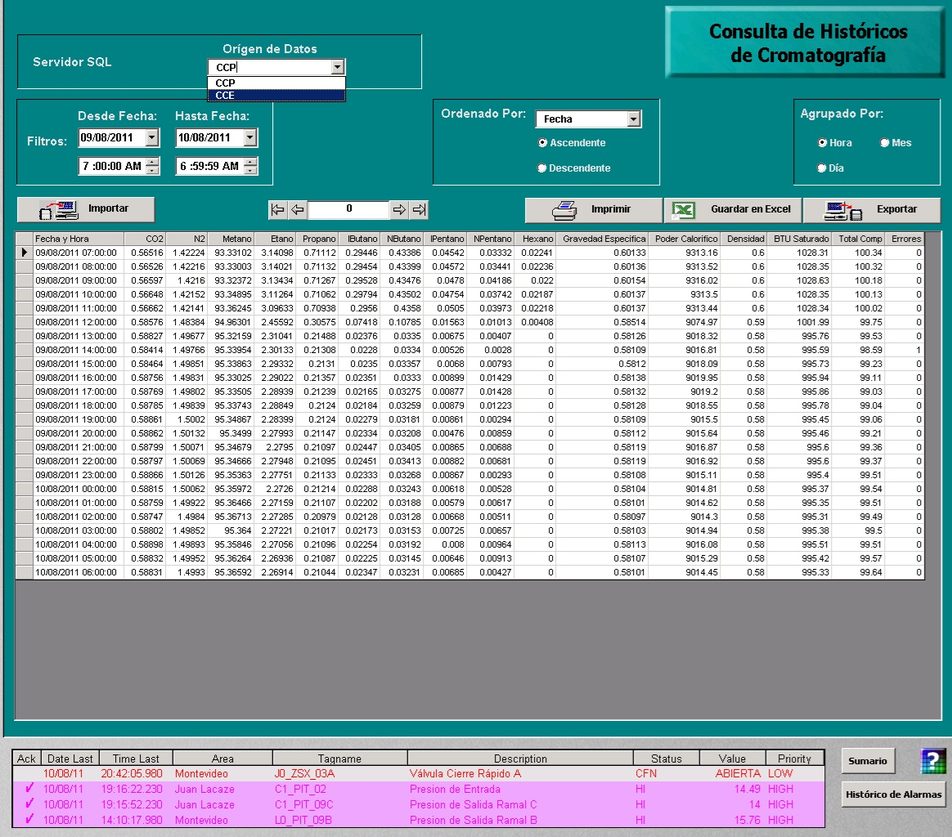This screenshot has width=952, height=837.
Task: Open Desde Fecha date dropdown
Action: [152, 138]
